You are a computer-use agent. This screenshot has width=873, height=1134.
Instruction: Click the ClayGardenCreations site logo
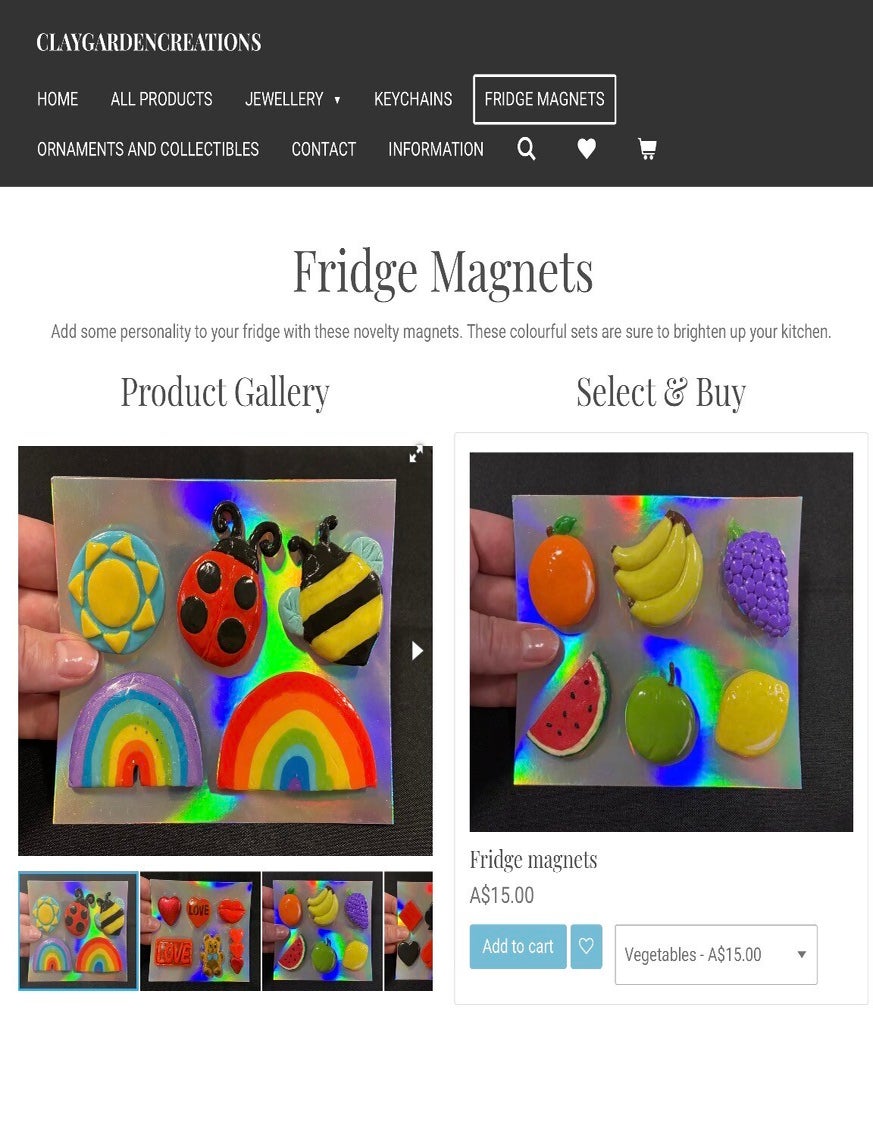click(149, 42)
